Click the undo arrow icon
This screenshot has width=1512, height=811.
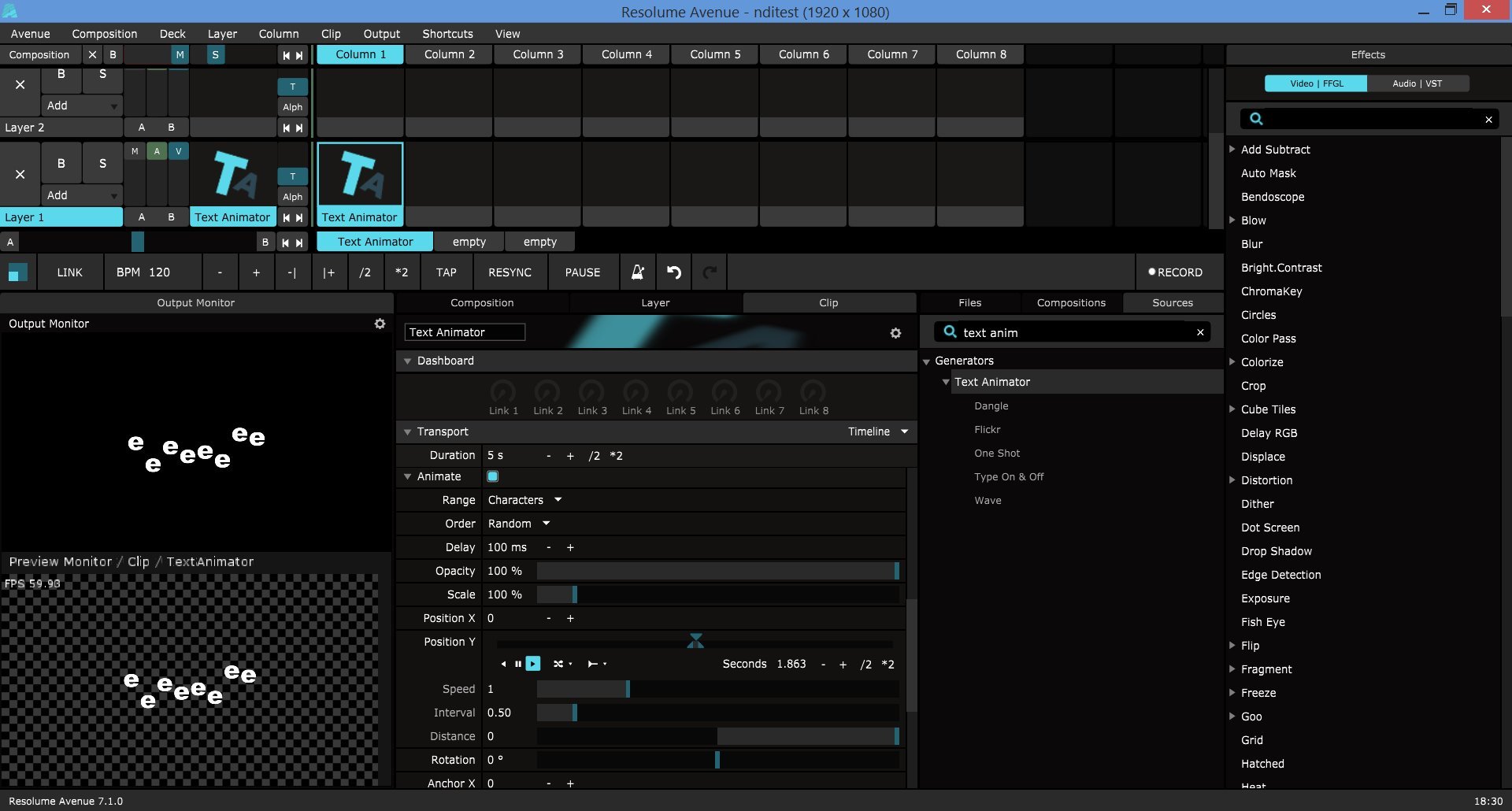674,272
